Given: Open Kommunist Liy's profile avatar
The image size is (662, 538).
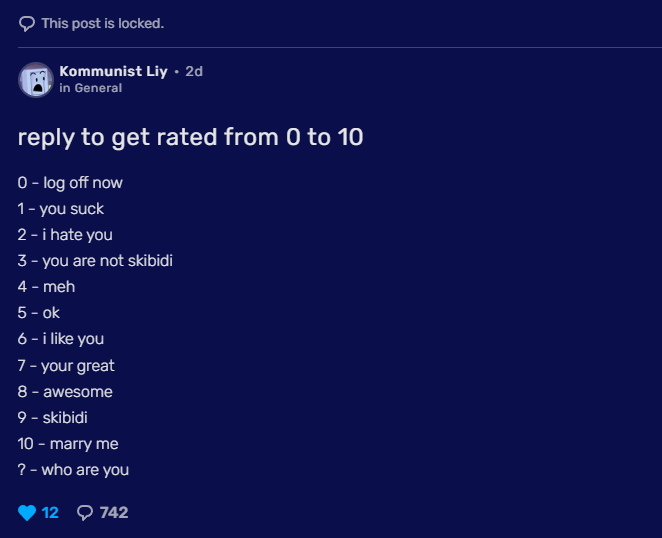Looking at the screenshot, I should click(36, 79).
